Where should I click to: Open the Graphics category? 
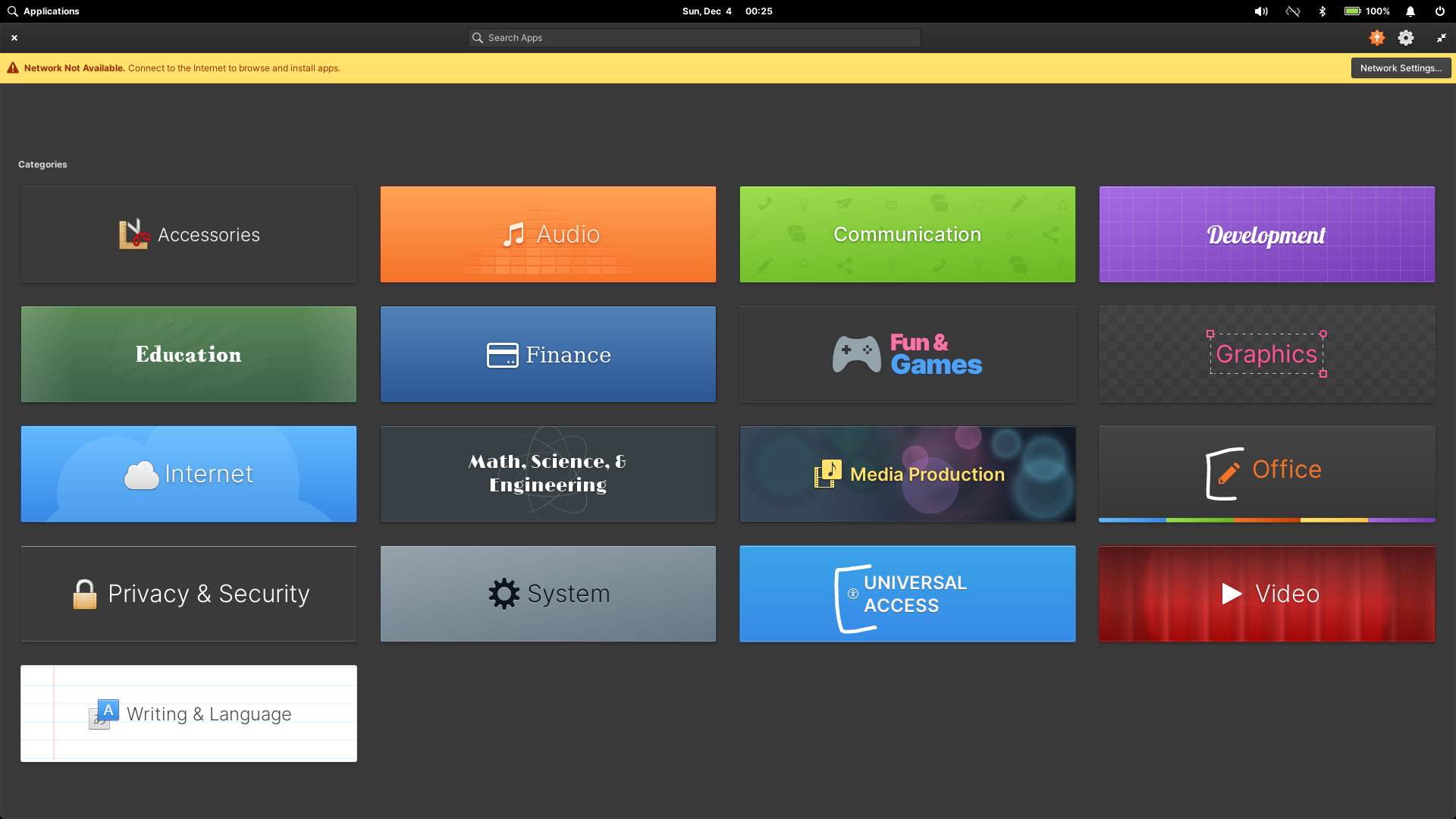[x=1266, y=353]
